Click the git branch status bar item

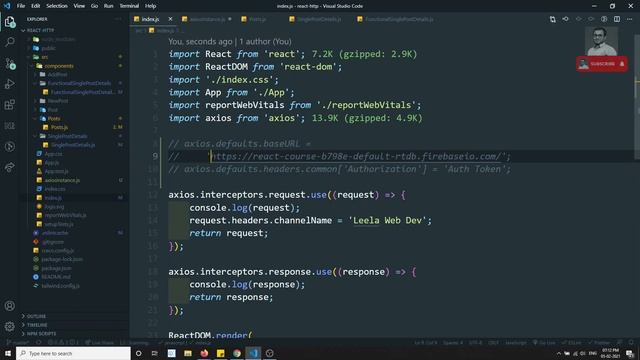[18, 343]
